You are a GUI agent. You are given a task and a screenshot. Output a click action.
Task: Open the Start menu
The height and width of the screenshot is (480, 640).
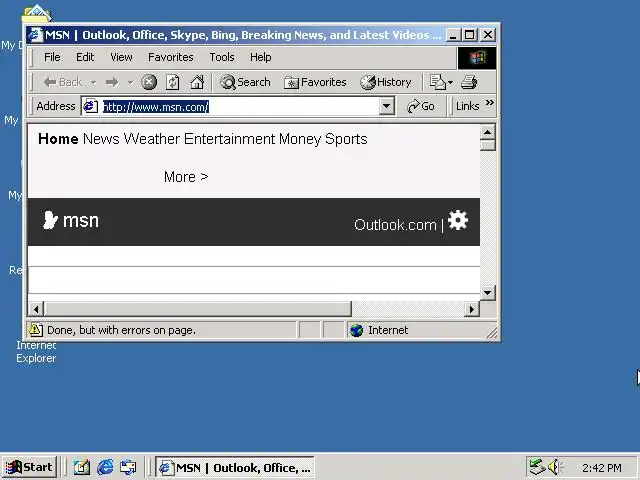29,467
